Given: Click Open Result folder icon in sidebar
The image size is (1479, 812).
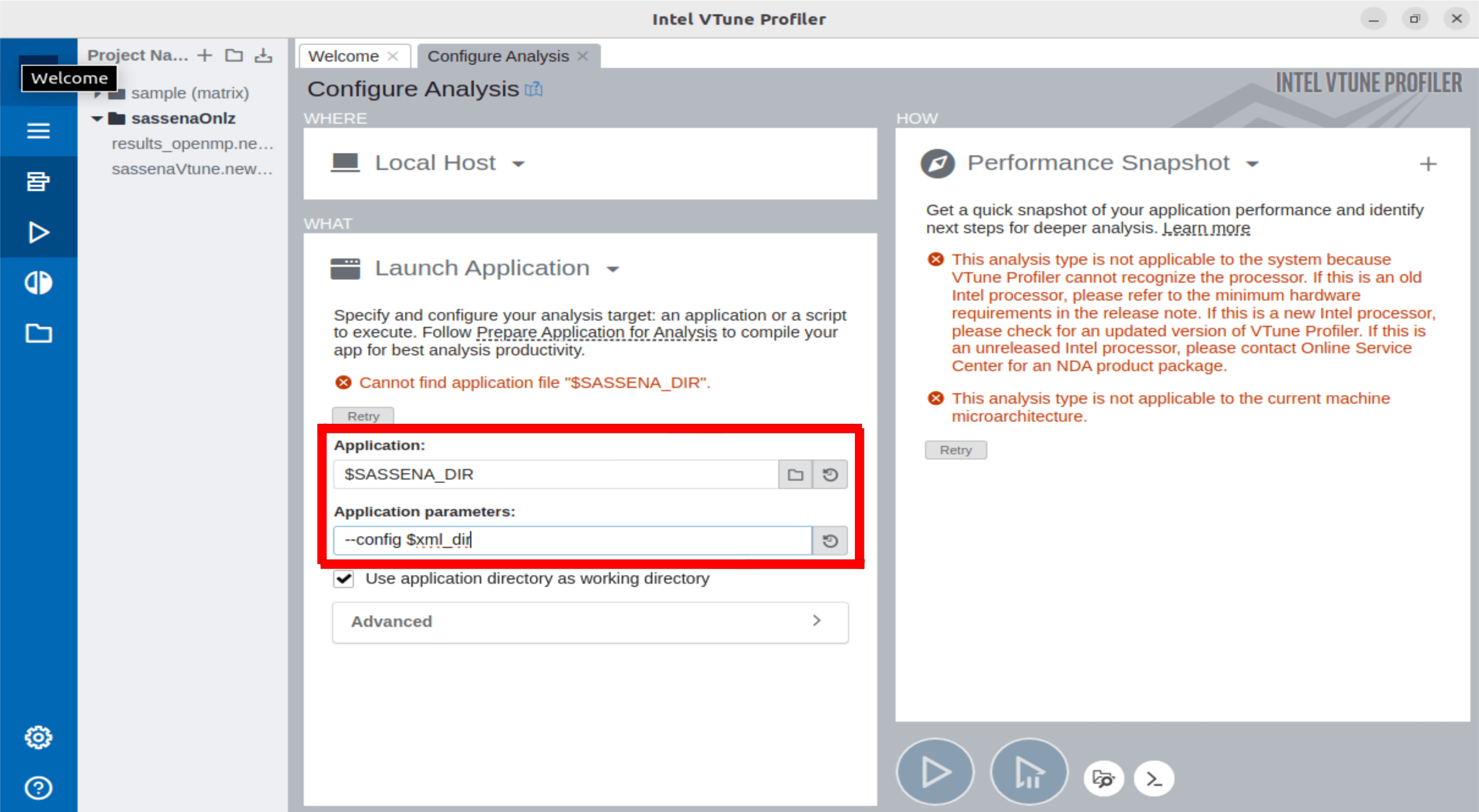Looking at the screenshot, I should click(38, 333).
